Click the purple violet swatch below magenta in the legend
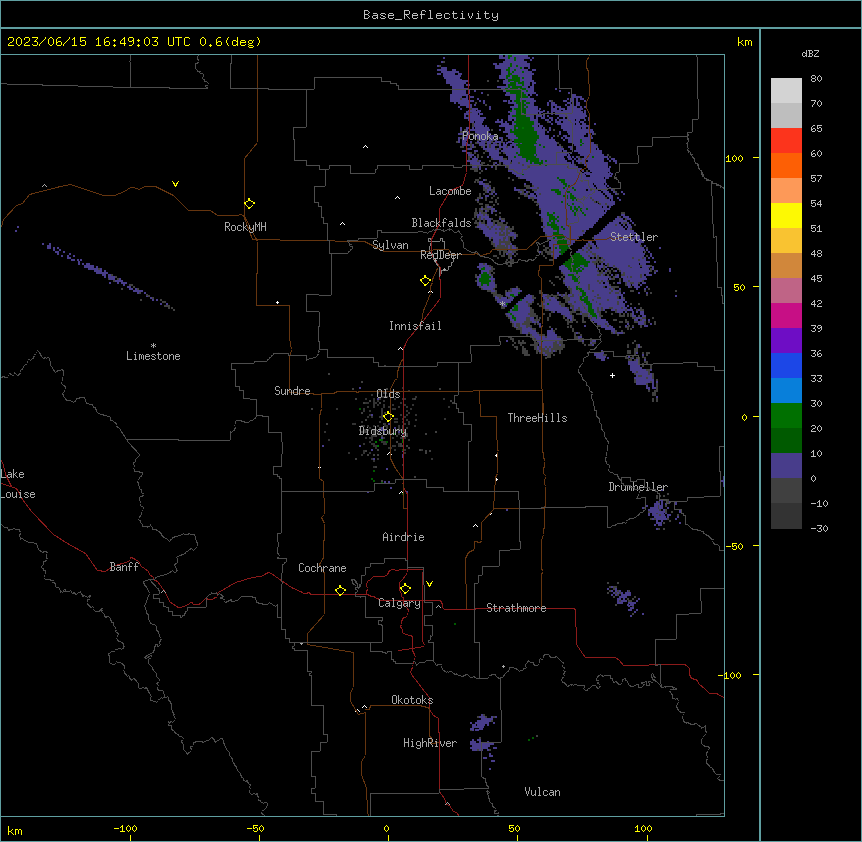The height and width of the screenshot is (842, 862). click(x=786, y=341)
